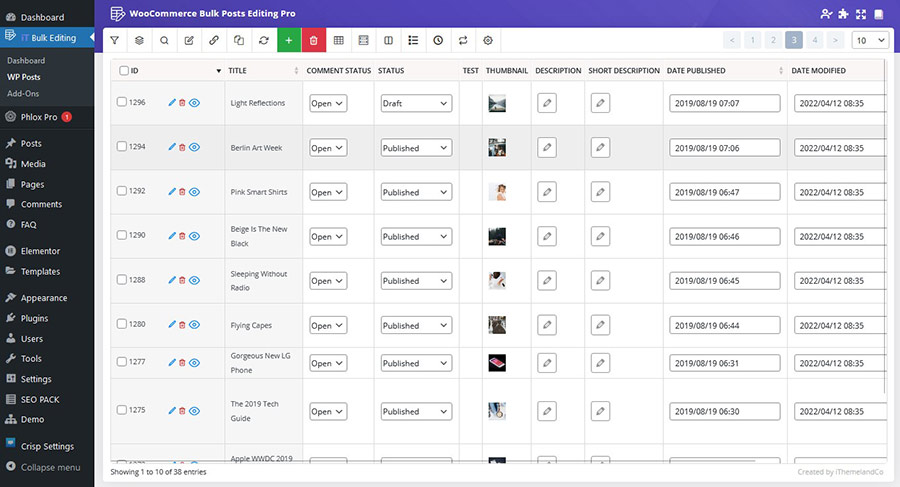
Task: Open the history clock icon
Action: click(x=438, y=40)
